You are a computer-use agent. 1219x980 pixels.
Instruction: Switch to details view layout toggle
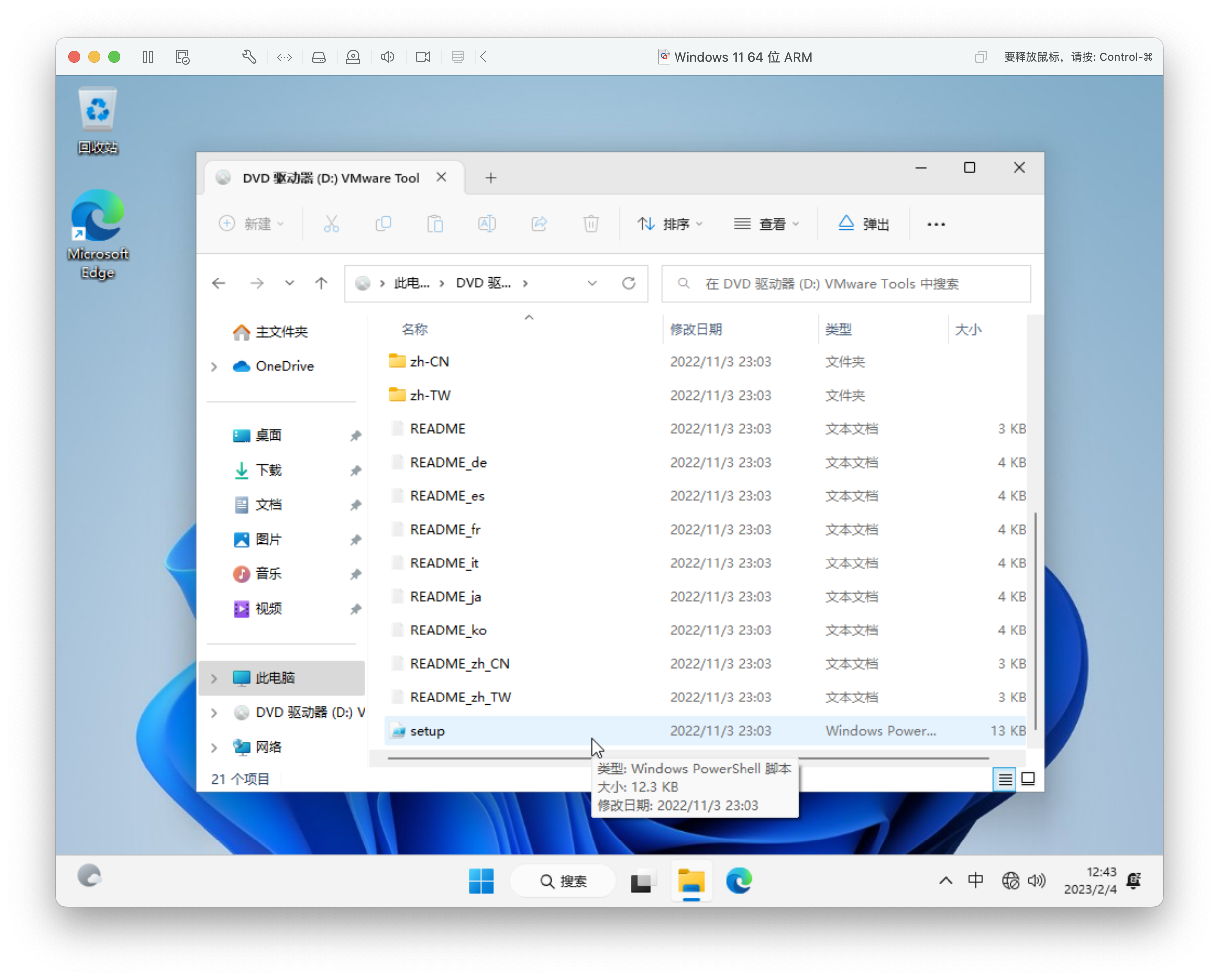point(1005,779)
